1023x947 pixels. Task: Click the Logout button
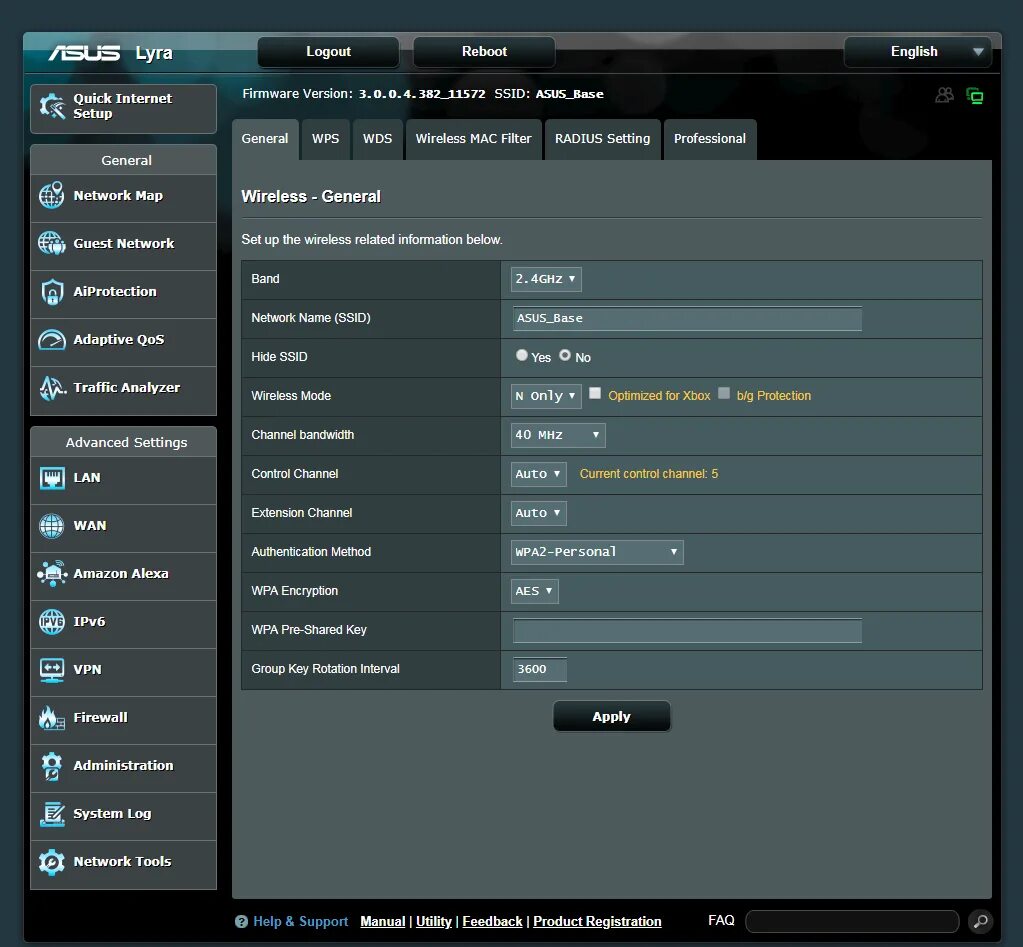point(328,52)
